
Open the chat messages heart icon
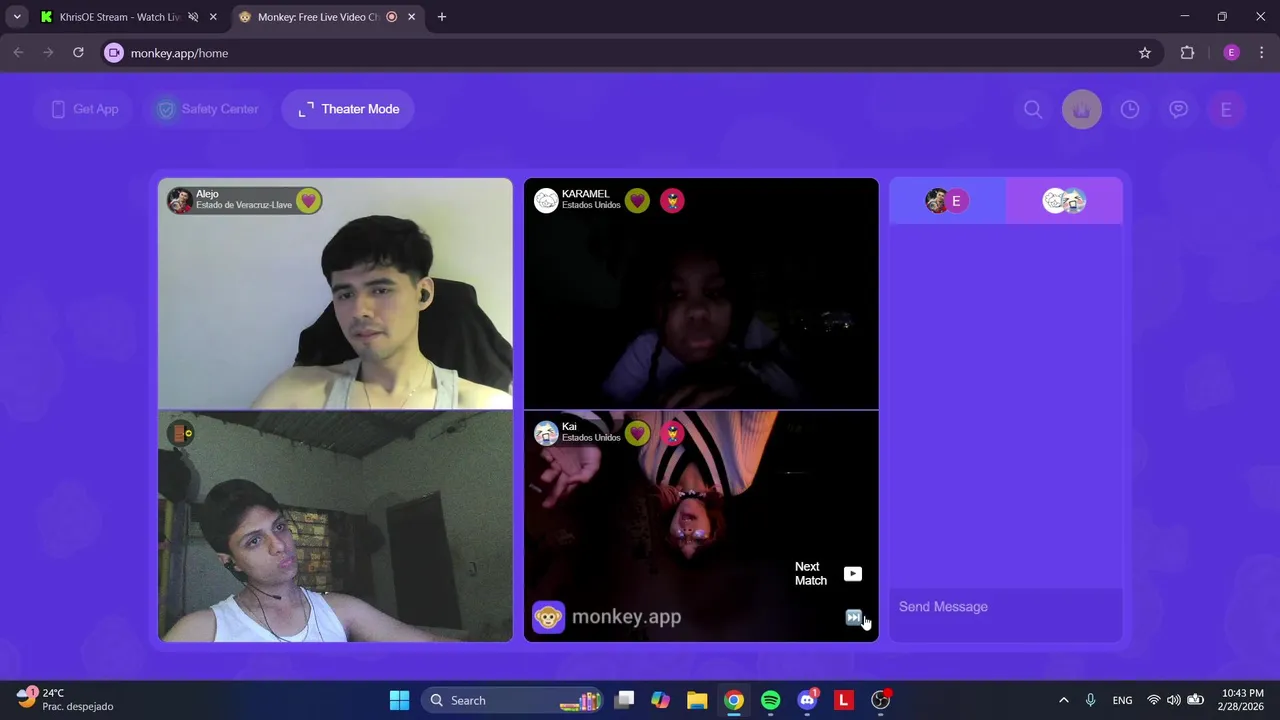click(x=1178, y=110)
